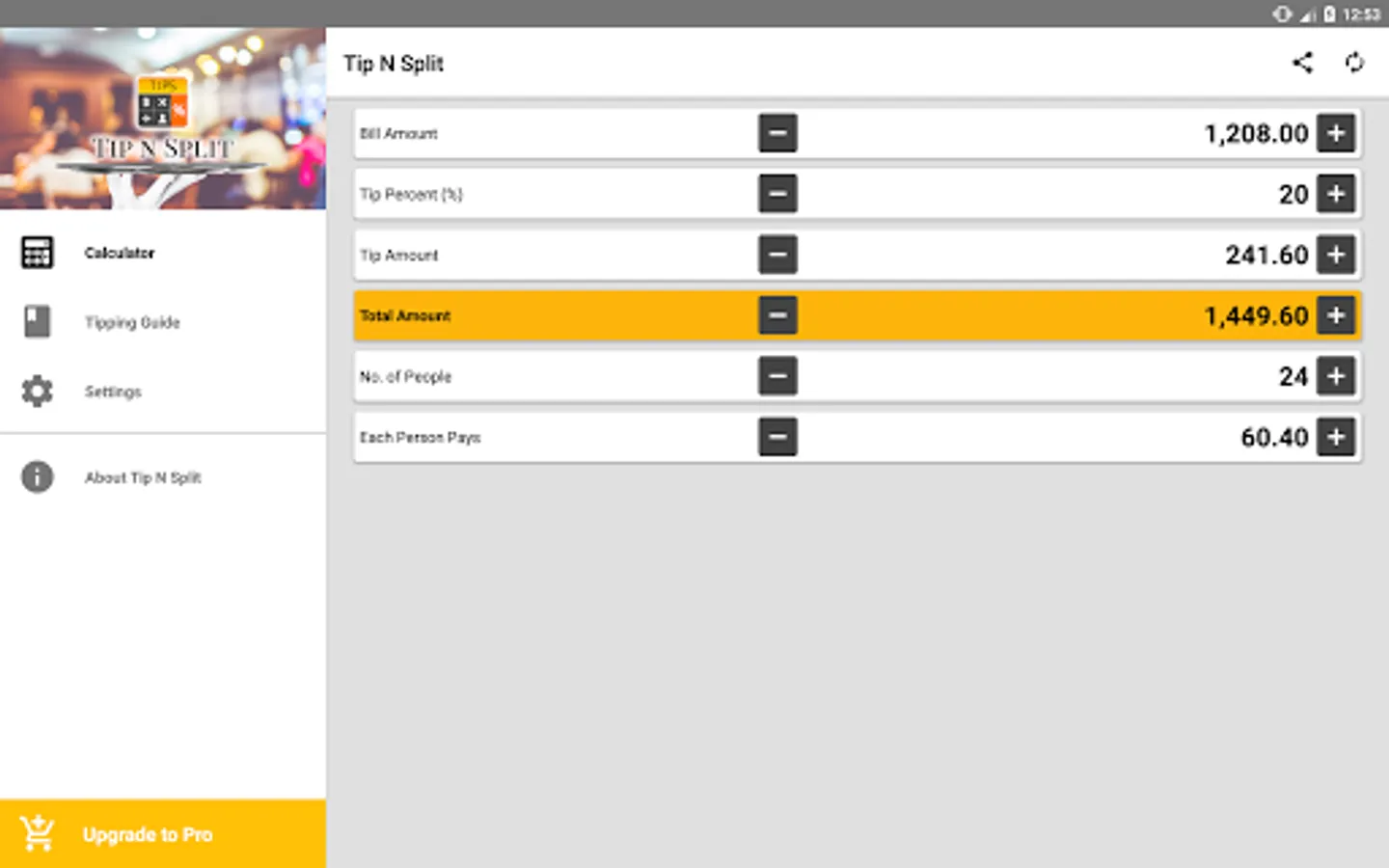Edit the Tip Amount value 241.60
Image resolution: width=1389 pixels, height=868 pixels.
click(1266, 255)
